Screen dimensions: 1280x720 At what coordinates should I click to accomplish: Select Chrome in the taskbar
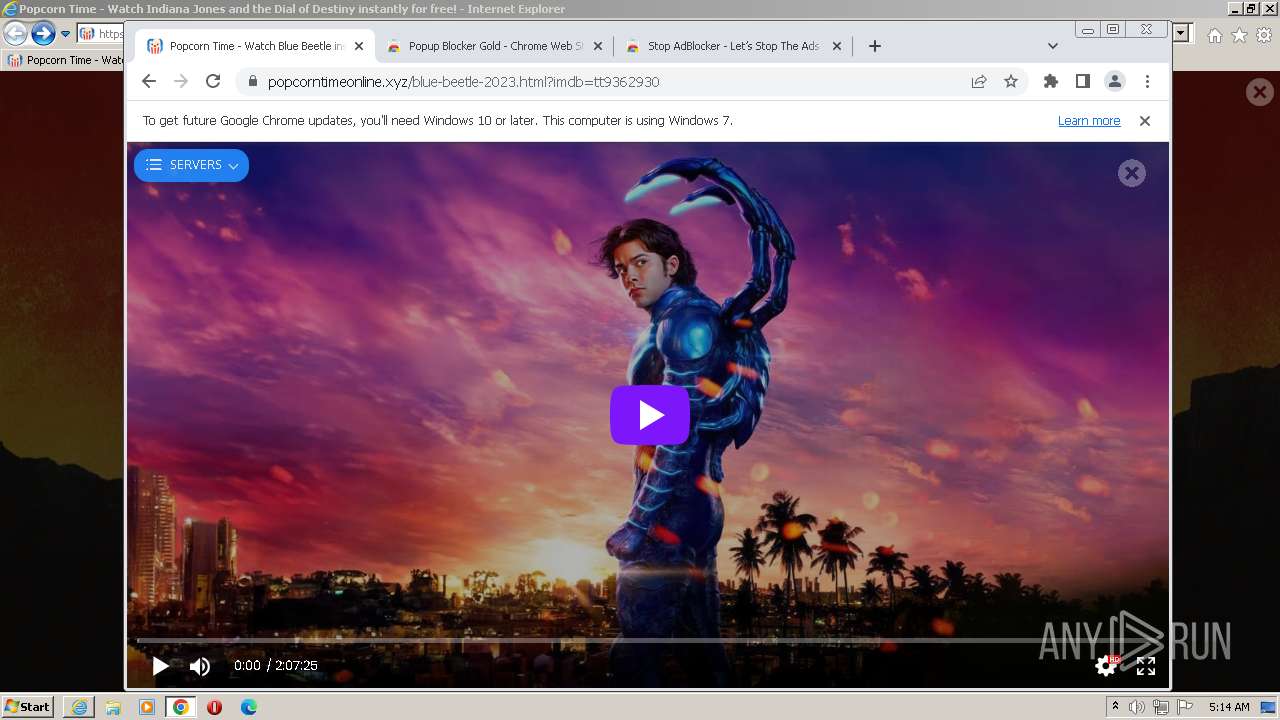tap(181, 707)
